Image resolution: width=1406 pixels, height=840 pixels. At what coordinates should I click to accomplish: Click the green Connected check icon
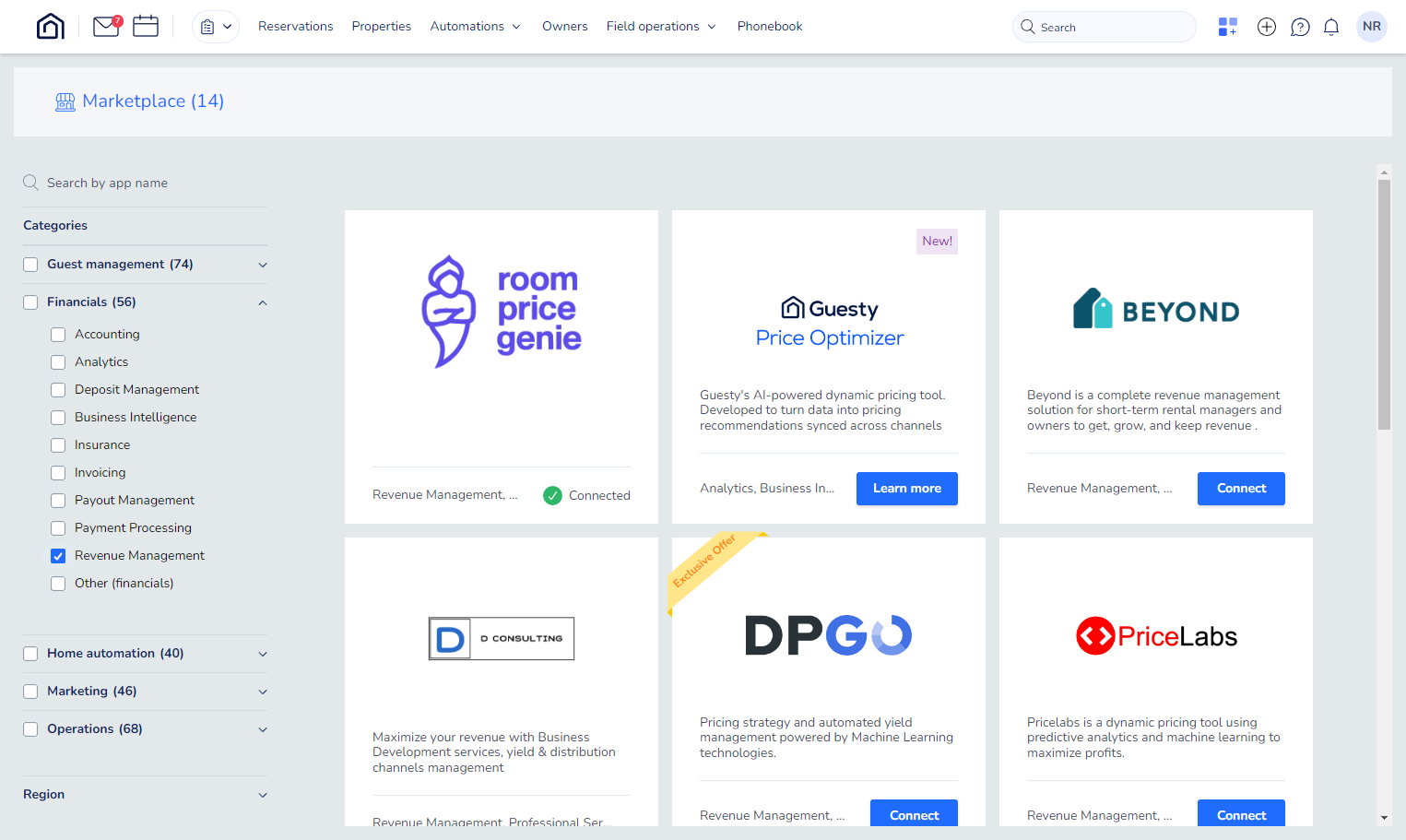(552, 495)
